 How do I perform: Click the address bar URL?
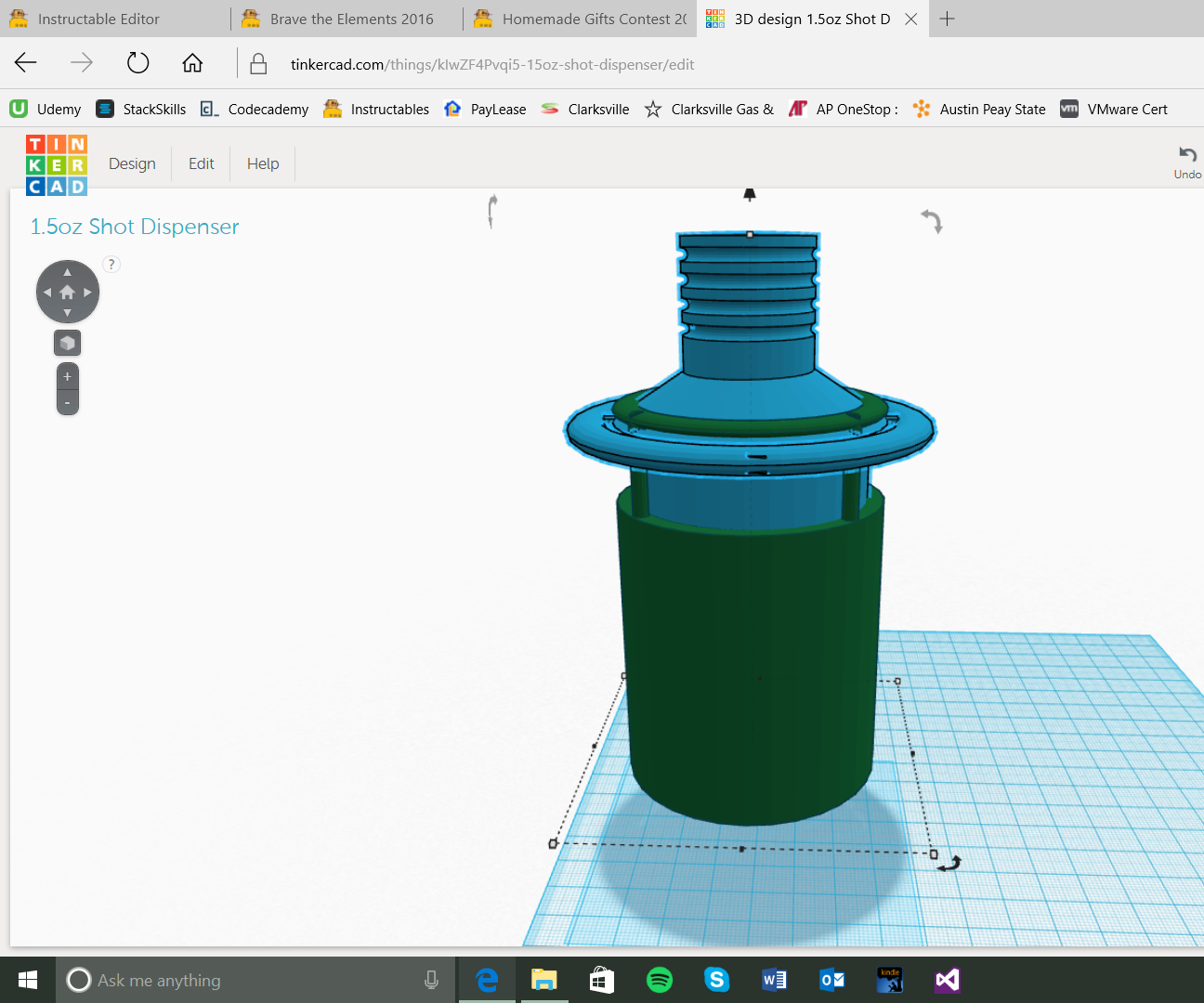[492, 64]
